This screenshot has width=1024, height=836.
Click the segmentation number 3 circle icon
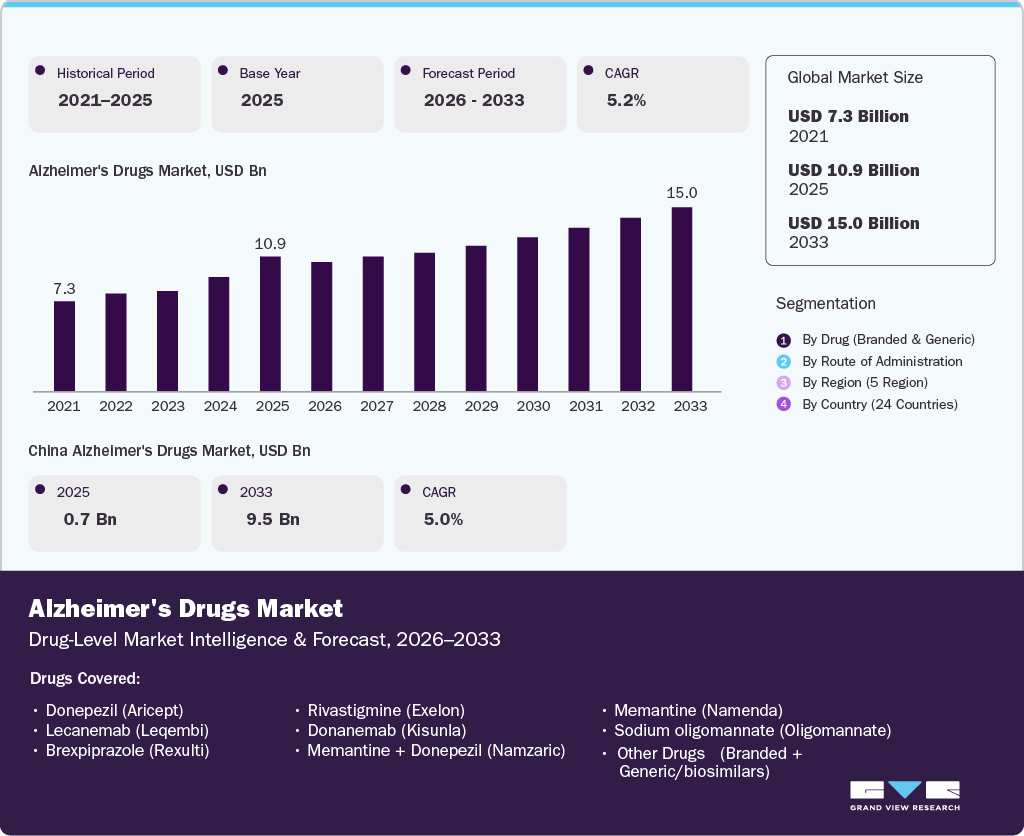pos(784,383)
